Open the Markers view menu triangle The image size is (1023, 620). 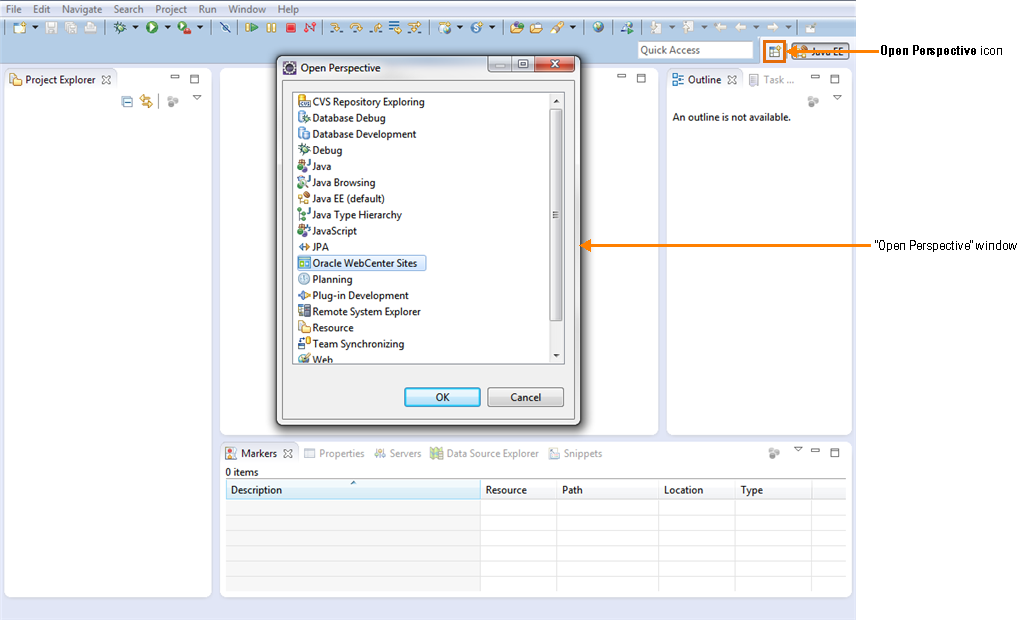798,449
